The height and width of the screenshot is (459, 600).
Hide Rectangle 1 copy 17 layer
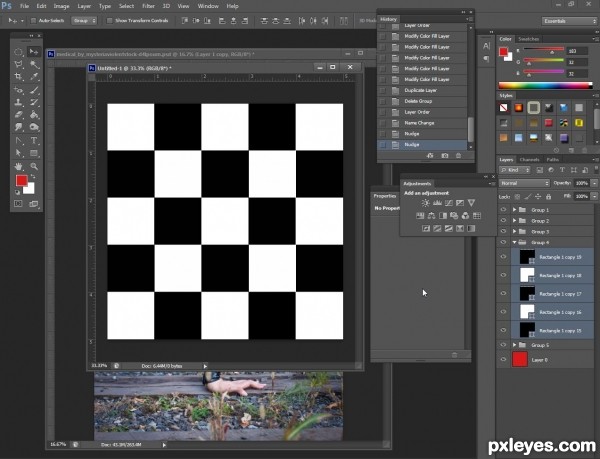pyautogui.click(x=503, y=293)
